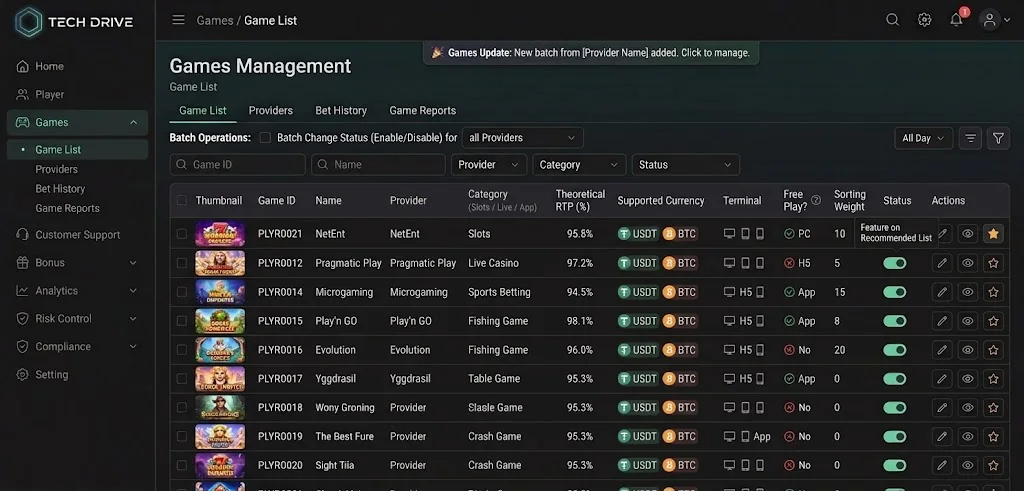
Task: Open the user profile avatar
Action: tap(990, 20)
